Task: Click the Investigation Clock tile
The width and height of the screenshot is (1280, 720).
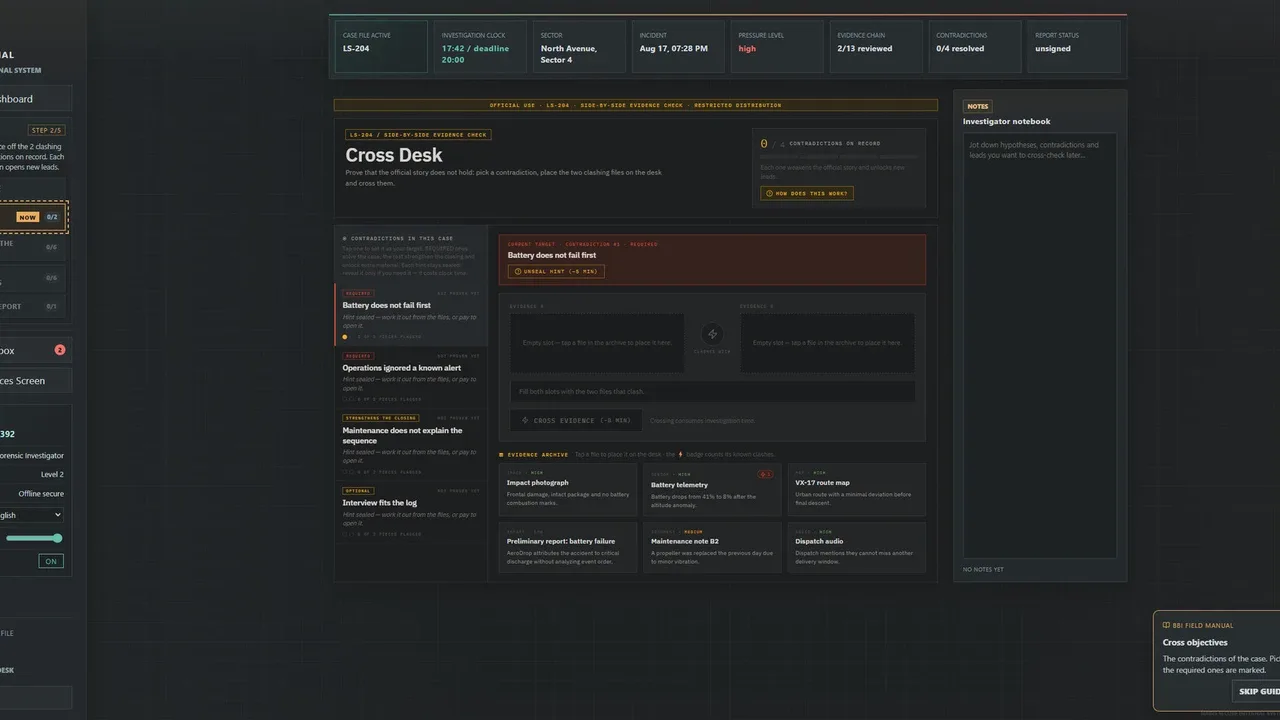Action: pyautogui.click(x=478, y=46)
